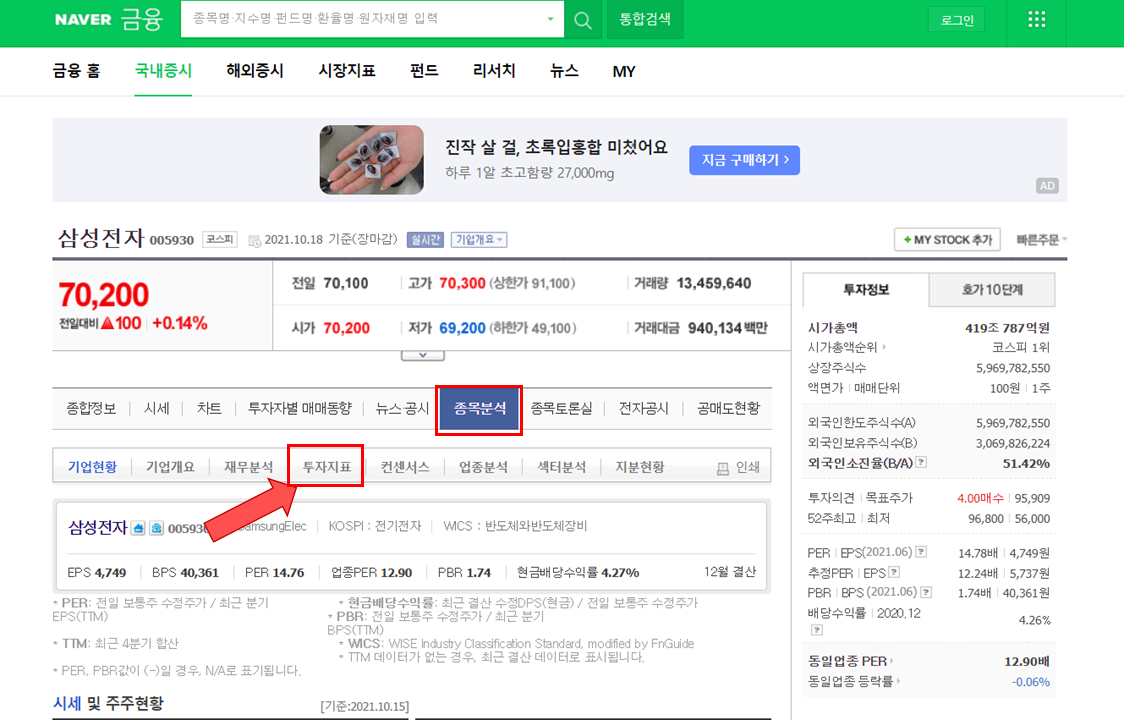Image resolution: width=1124 pixels, height=720 pixels.
Task: Click the 로그인 button
Action: 957,20
